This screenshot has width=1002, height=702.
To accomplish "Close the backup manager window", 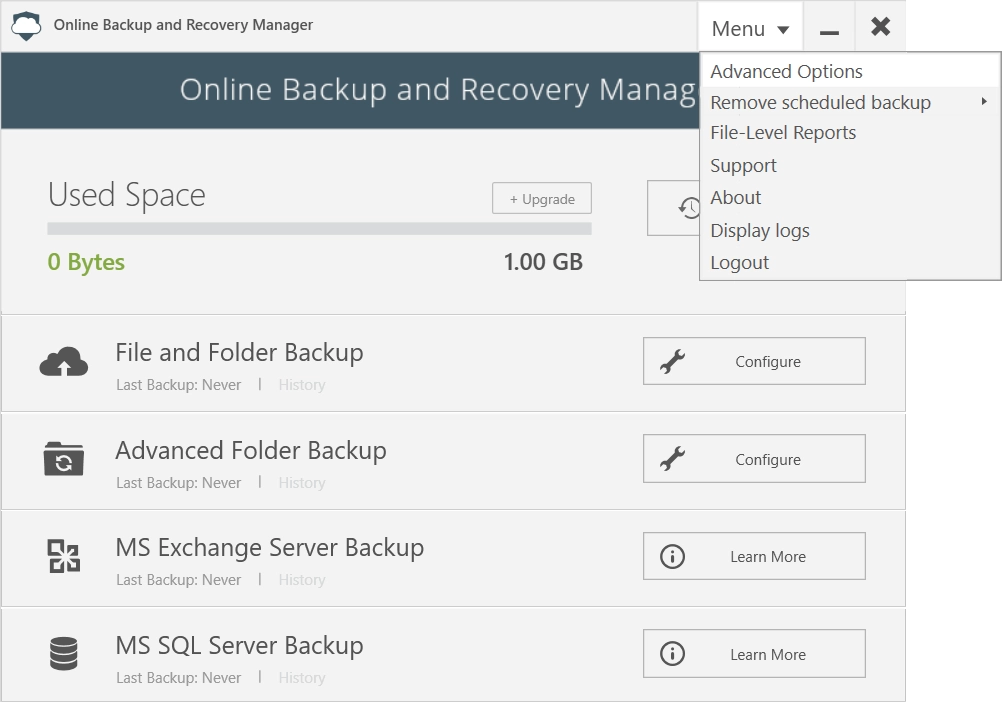I will [x=881, y=27].
